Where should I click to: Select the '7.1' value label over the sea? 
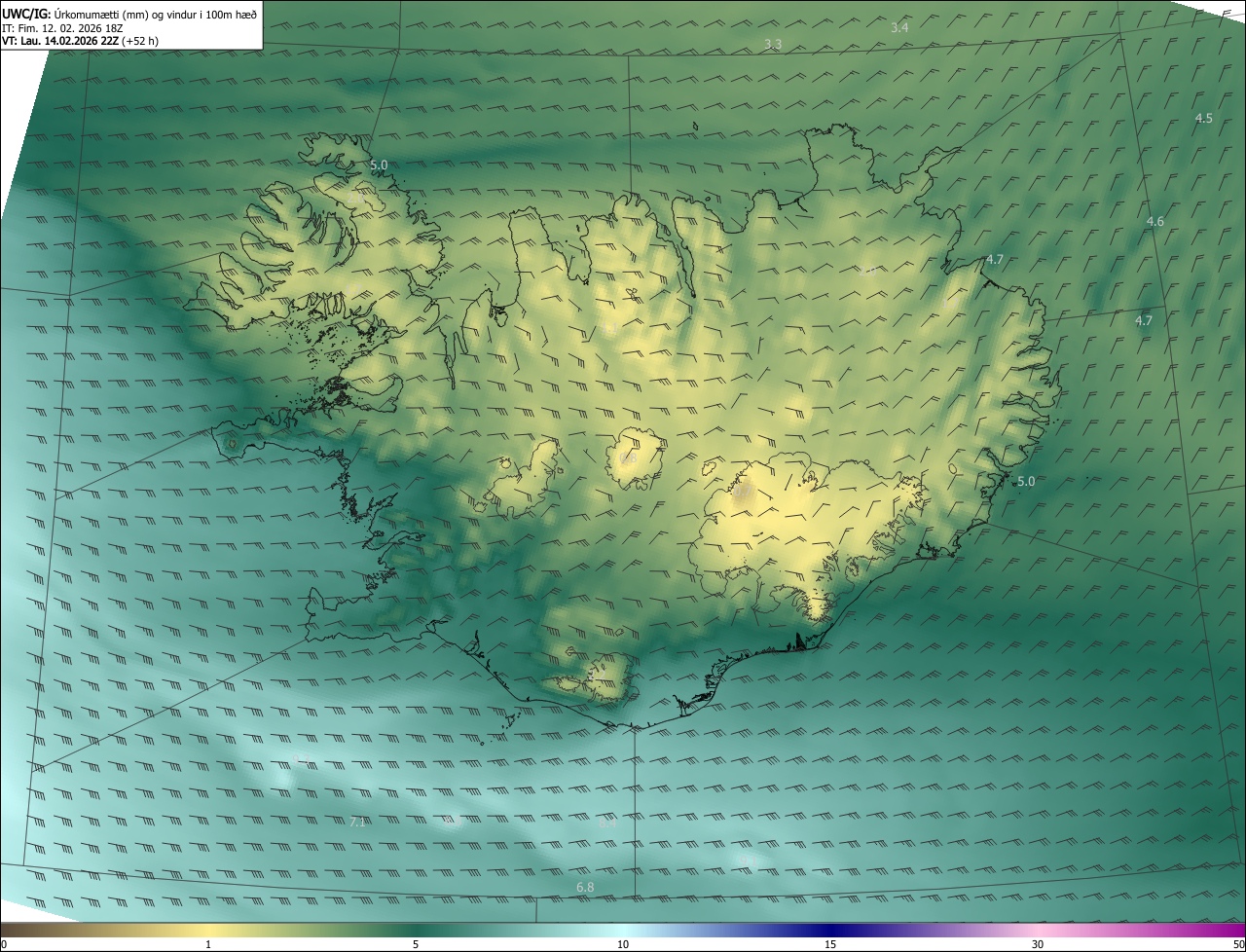coord(357,823)
